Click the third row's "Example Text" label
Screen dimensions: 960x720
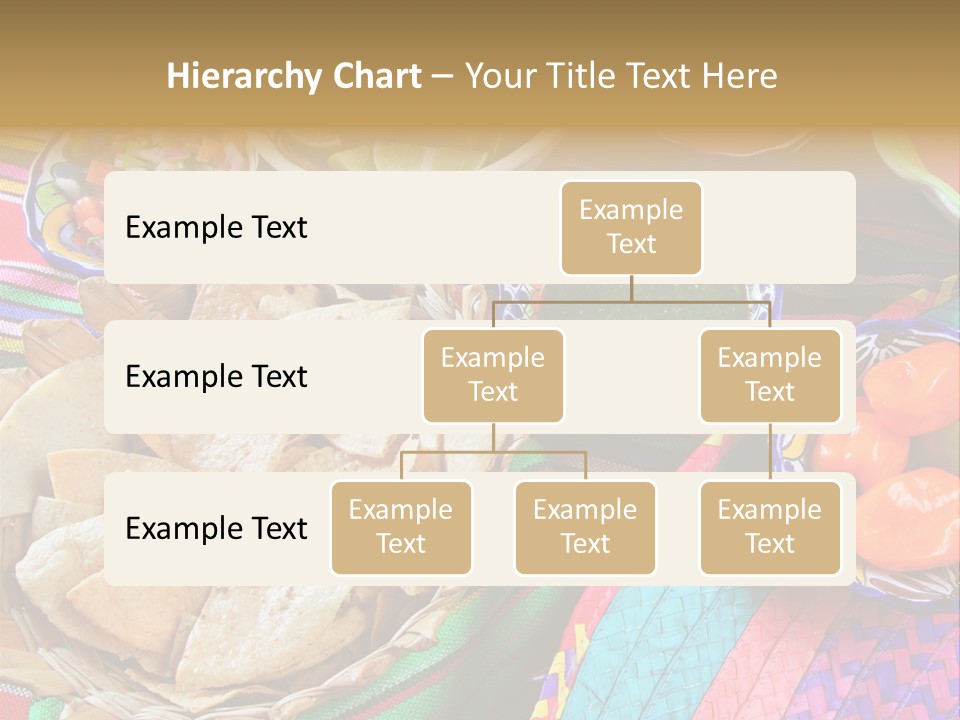pyautogui.click(x=216, y=528)
